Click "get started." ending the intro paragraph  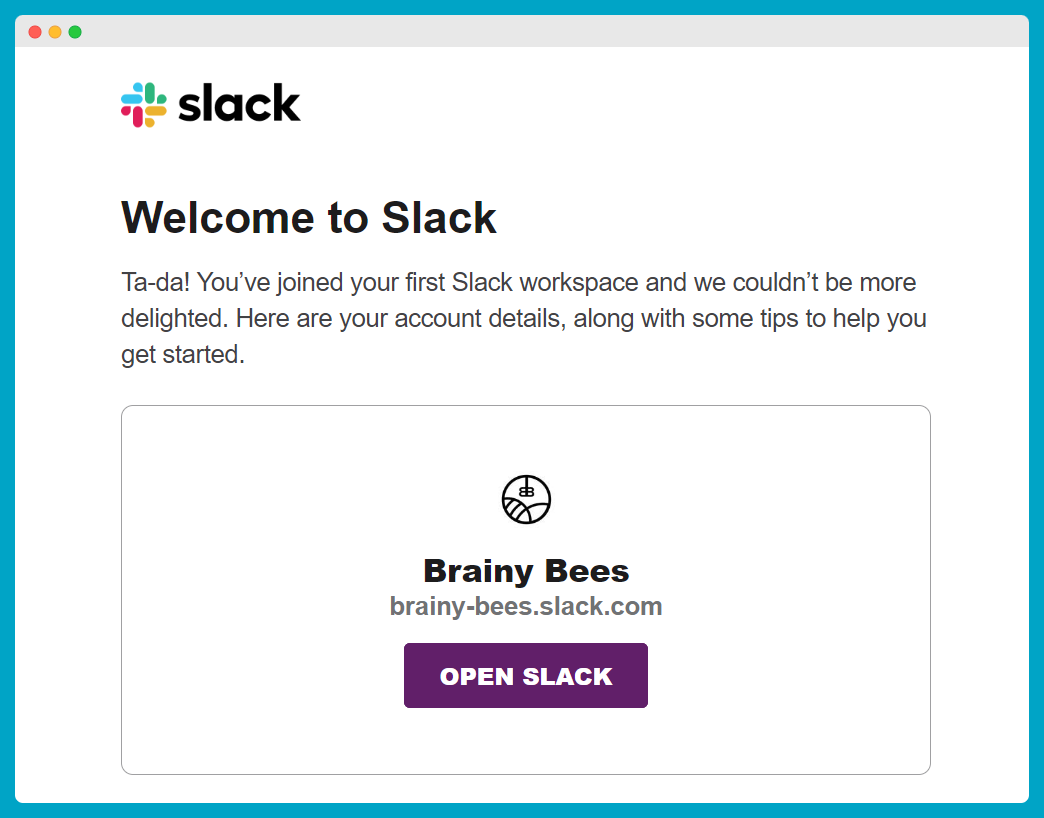pyautogui.click(x=183, y=355)
